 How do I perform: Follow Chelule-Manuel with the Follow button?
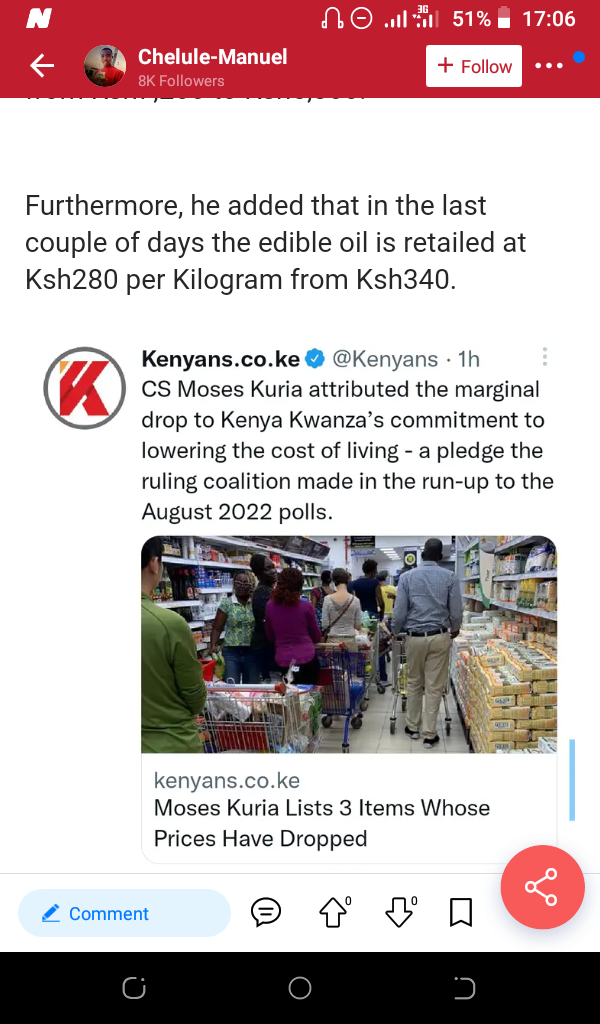pos(474,66)
